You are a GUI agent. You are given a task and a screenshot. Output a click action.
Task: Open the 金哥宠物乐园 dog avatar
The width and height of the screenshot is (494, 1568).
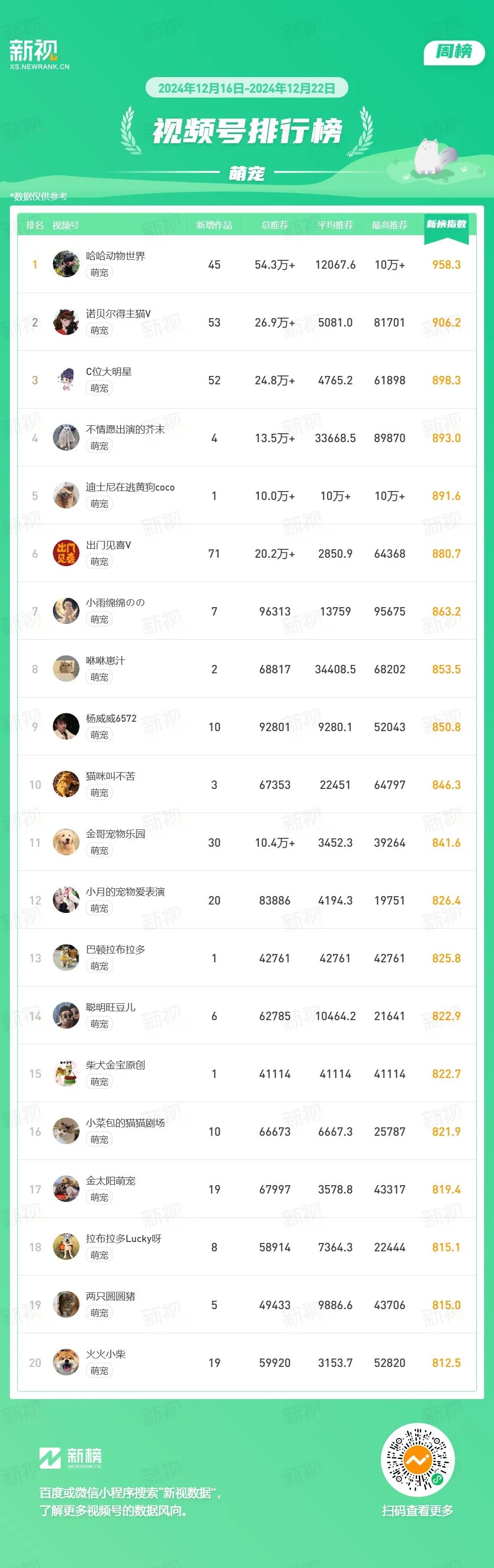pos(66,842)
